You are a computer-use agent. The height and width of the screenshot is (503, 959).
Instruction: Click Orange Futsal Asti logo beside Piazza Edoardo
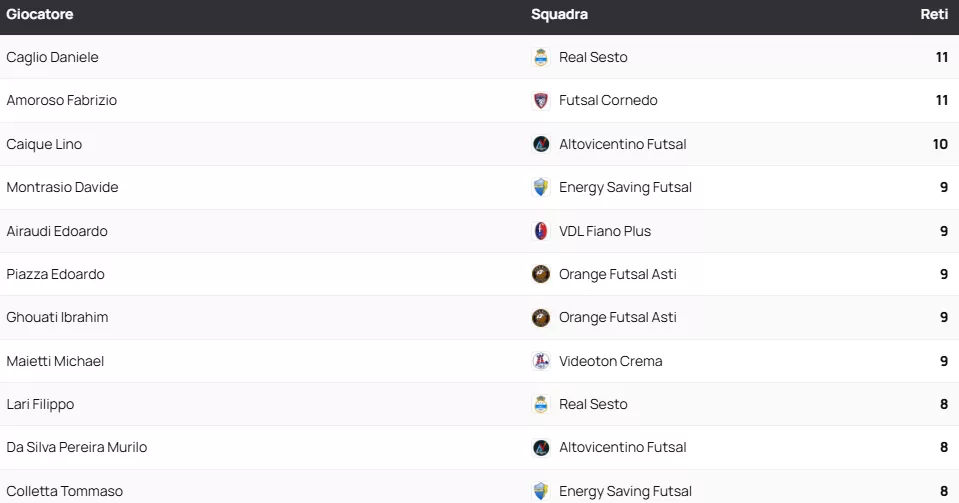(541, 274)
